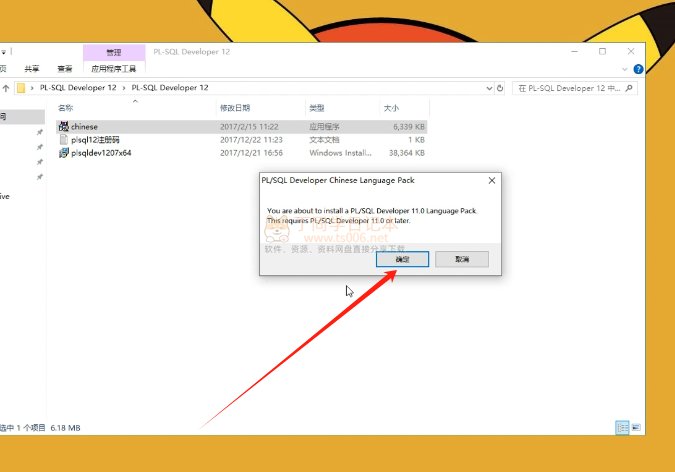Switch to large icons view layout

click(x=636, y=428)
